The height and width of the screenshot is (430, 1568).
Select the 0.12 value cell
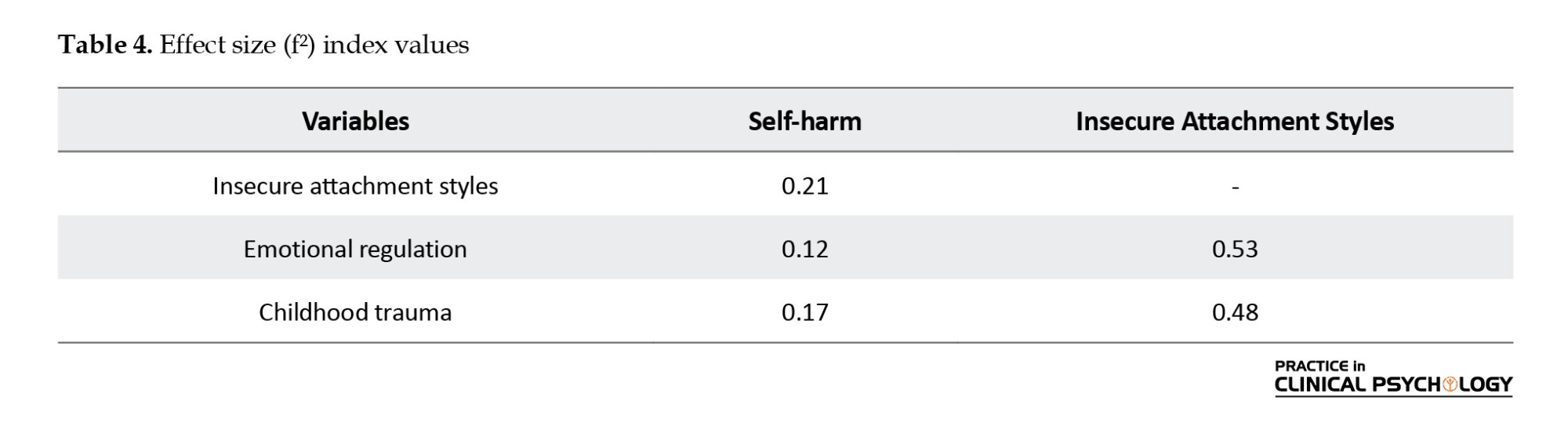point(804,249)
